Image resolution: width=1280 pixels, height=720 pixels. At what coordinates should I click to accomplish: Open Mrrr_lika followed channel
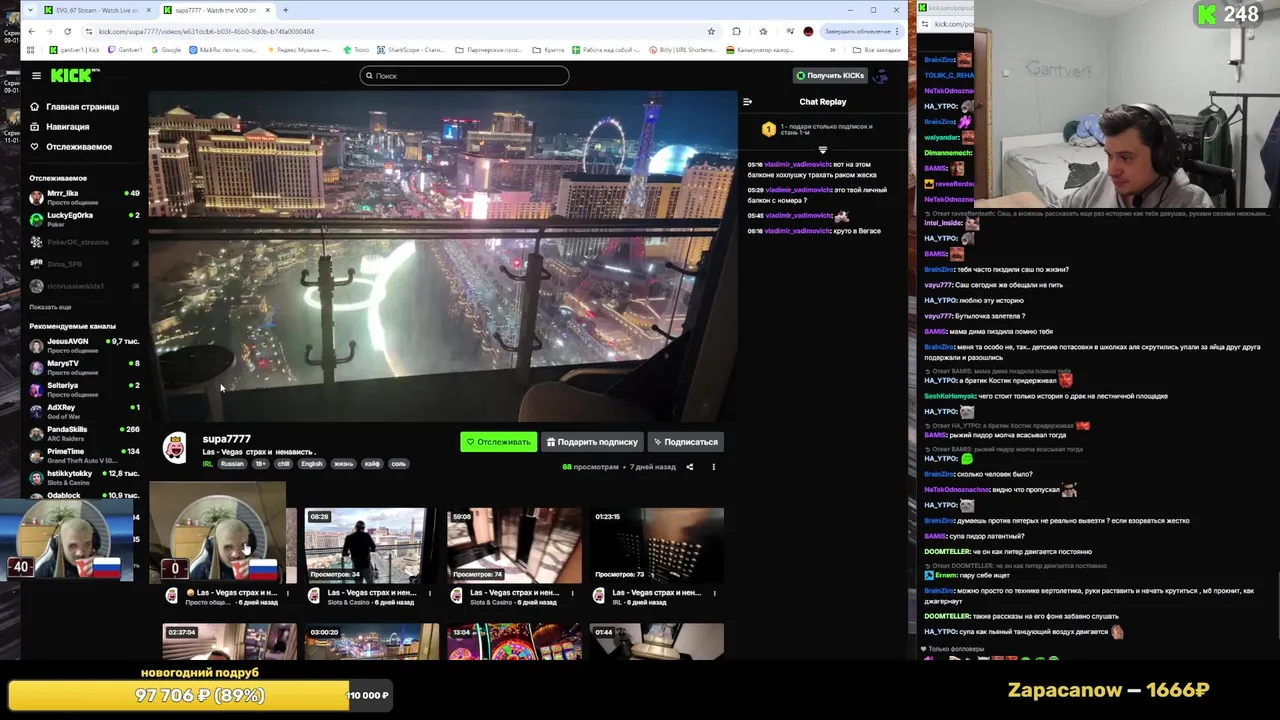click(x=84, y=197)
